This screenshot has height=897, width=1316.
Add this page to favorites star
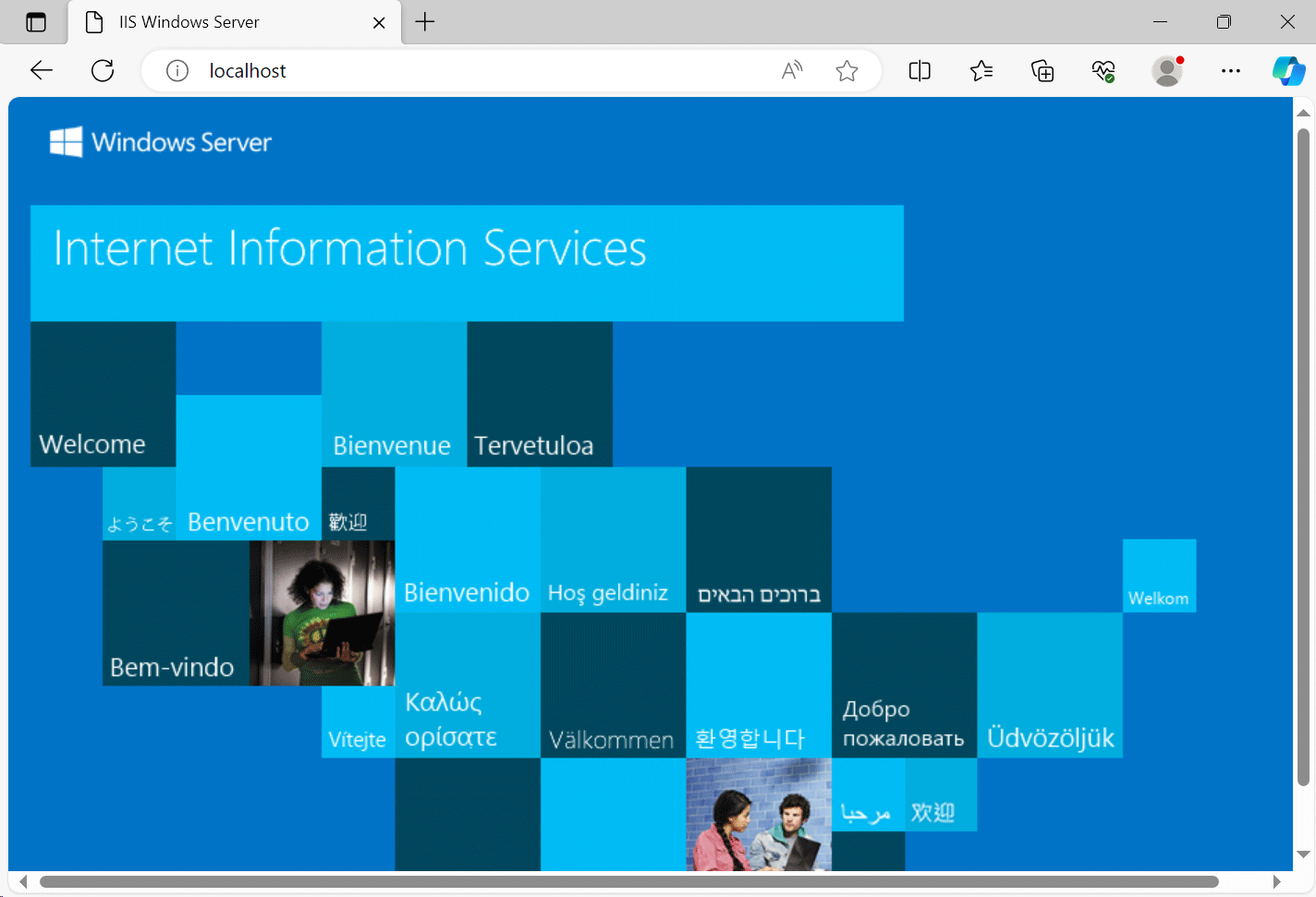point(847,70)
